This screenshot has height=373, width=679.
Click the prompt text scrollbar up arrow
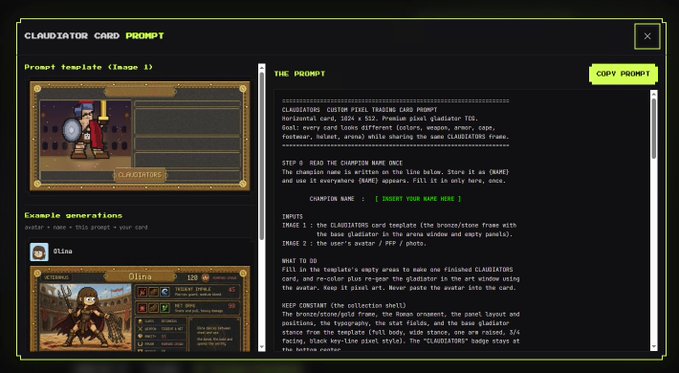[653, 94]
